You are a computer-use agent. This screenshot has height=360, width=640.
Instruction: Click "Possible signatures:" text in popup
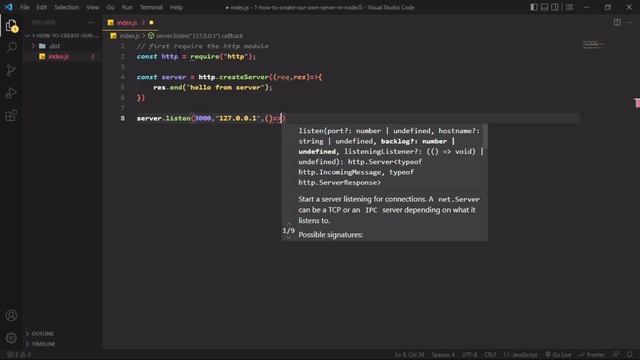coord(331,235)
